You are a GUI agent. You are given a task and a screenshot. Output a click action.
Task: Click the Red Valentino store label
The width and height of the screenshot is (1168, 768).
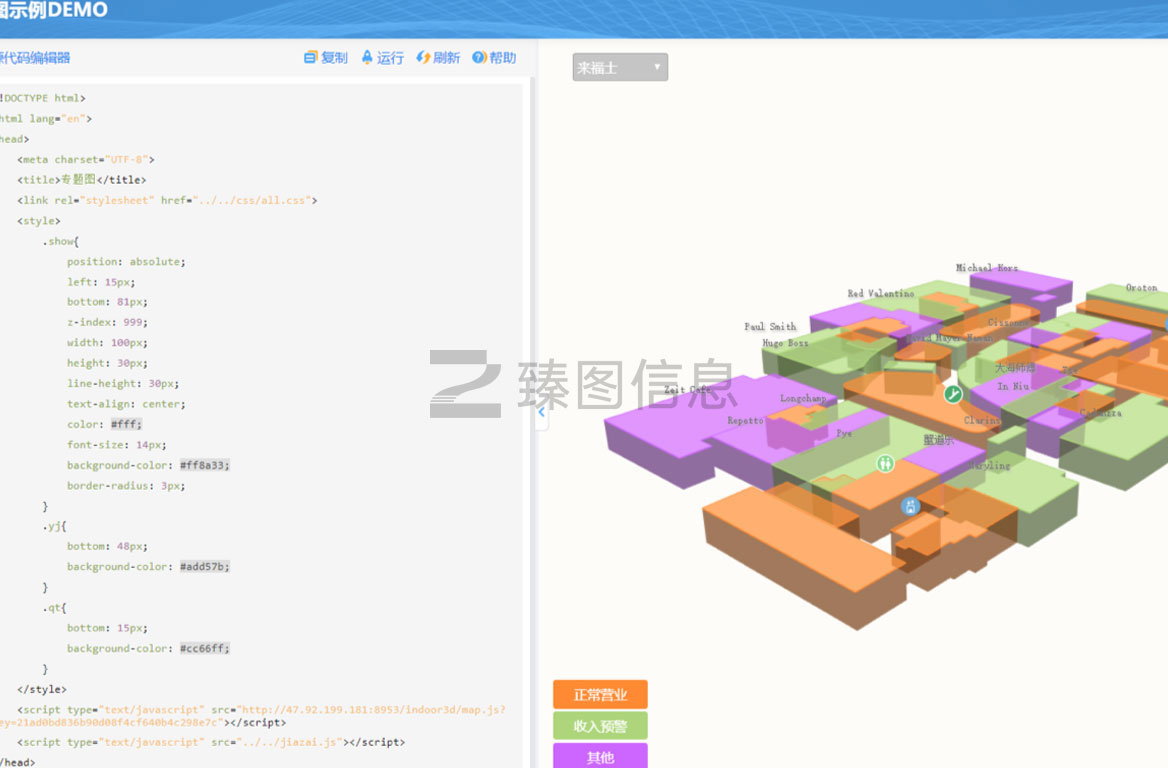(880, 294)
